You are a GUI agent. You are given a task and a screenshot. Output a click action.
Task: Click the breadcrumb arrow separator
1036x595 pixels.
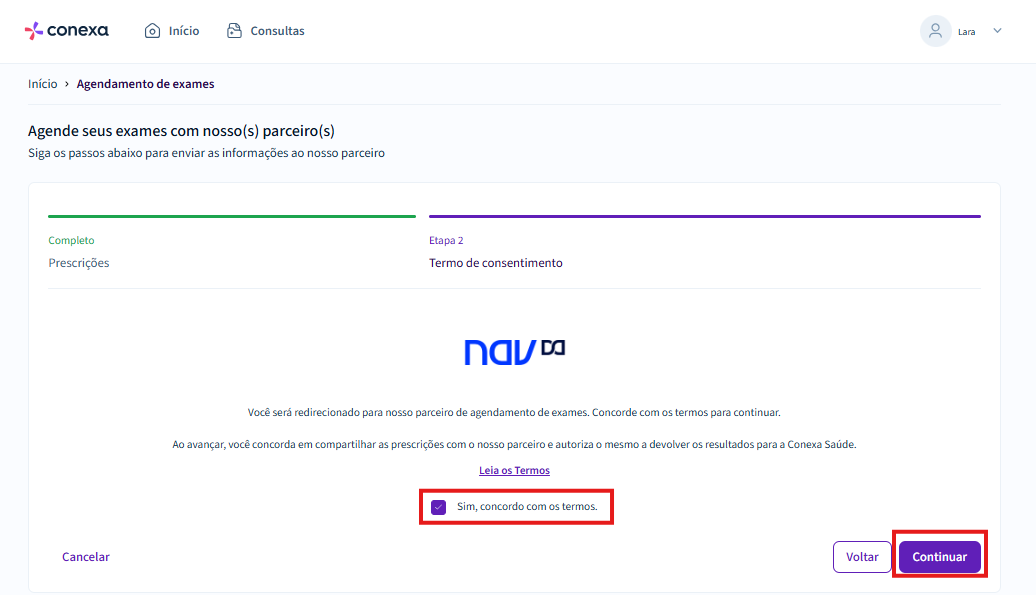67,84
